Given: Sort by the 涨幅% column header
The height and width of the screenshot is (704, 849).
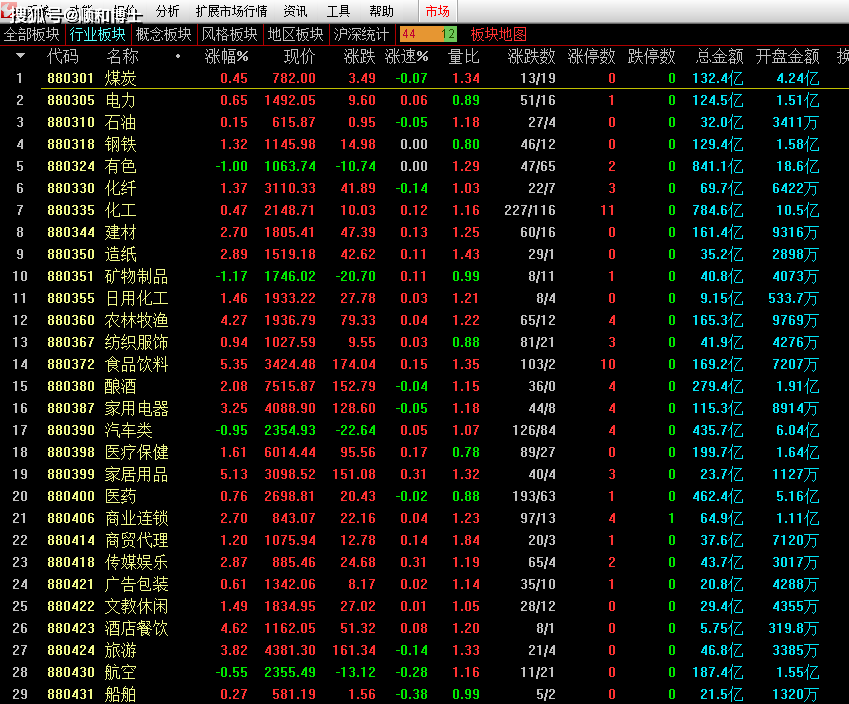Looking at the screenshot, I should coord(226,56).
